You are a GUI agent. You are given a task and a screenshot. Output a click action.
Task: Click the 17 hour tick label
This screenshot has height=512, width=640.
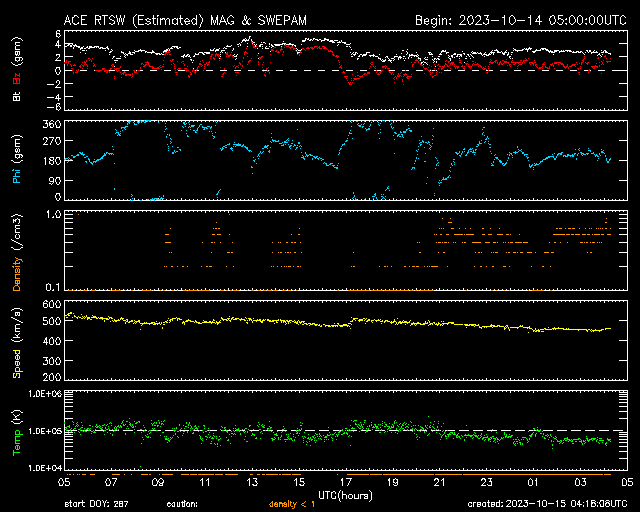pos(346,482)
